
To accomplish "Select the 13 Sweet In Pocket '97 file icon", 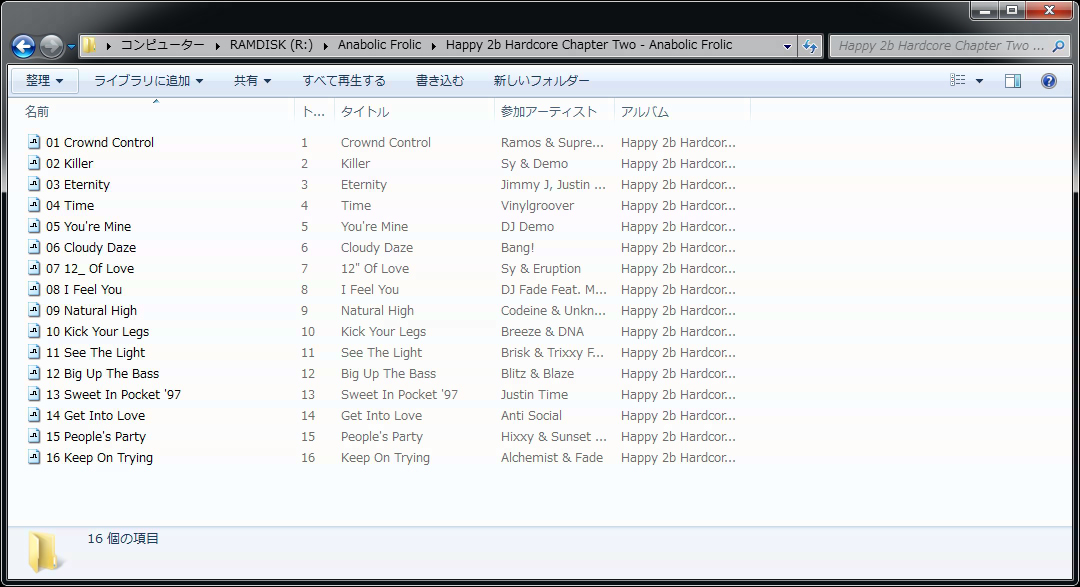I will tap(34, 394).
